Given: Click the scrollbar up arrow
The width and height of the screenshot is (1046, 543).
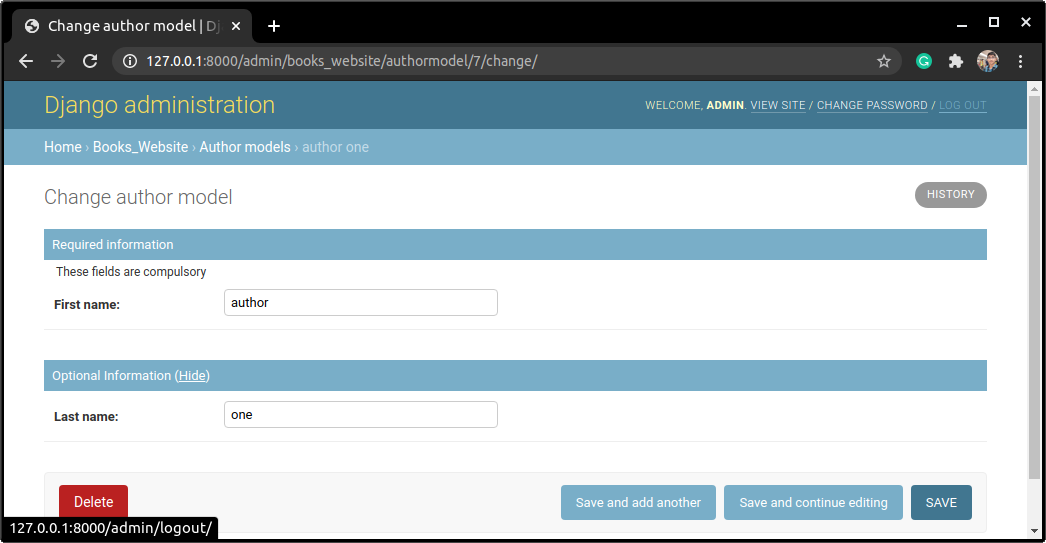Looking at the screenshot, I should (1035, 88).
